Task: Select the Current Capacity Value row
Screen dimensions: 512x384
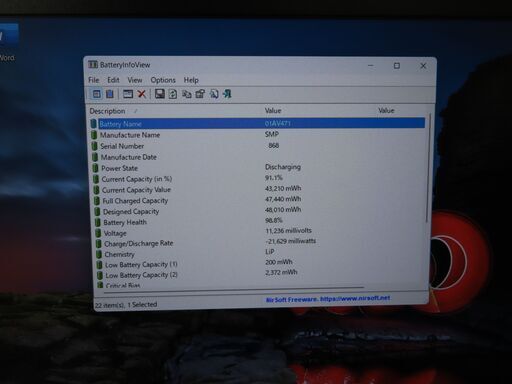Action: (259, 190)
